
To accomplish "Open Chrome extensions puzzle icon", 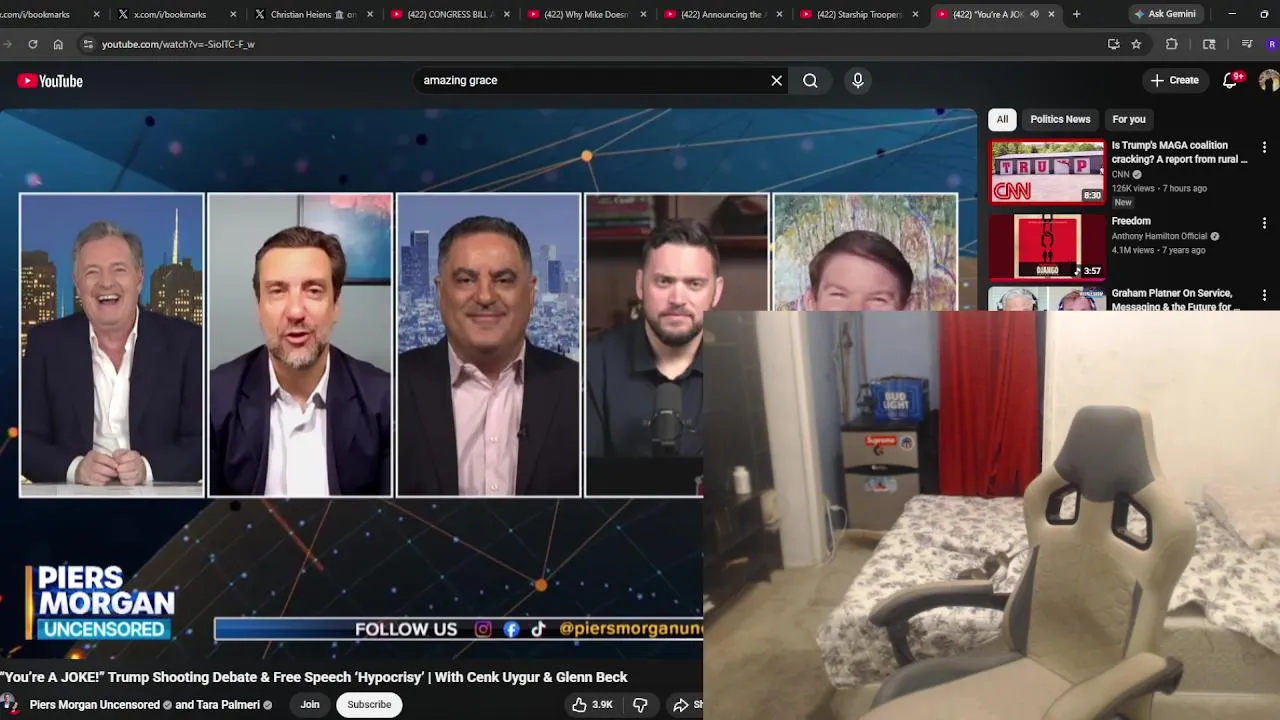I will [x=1172, y=44].
